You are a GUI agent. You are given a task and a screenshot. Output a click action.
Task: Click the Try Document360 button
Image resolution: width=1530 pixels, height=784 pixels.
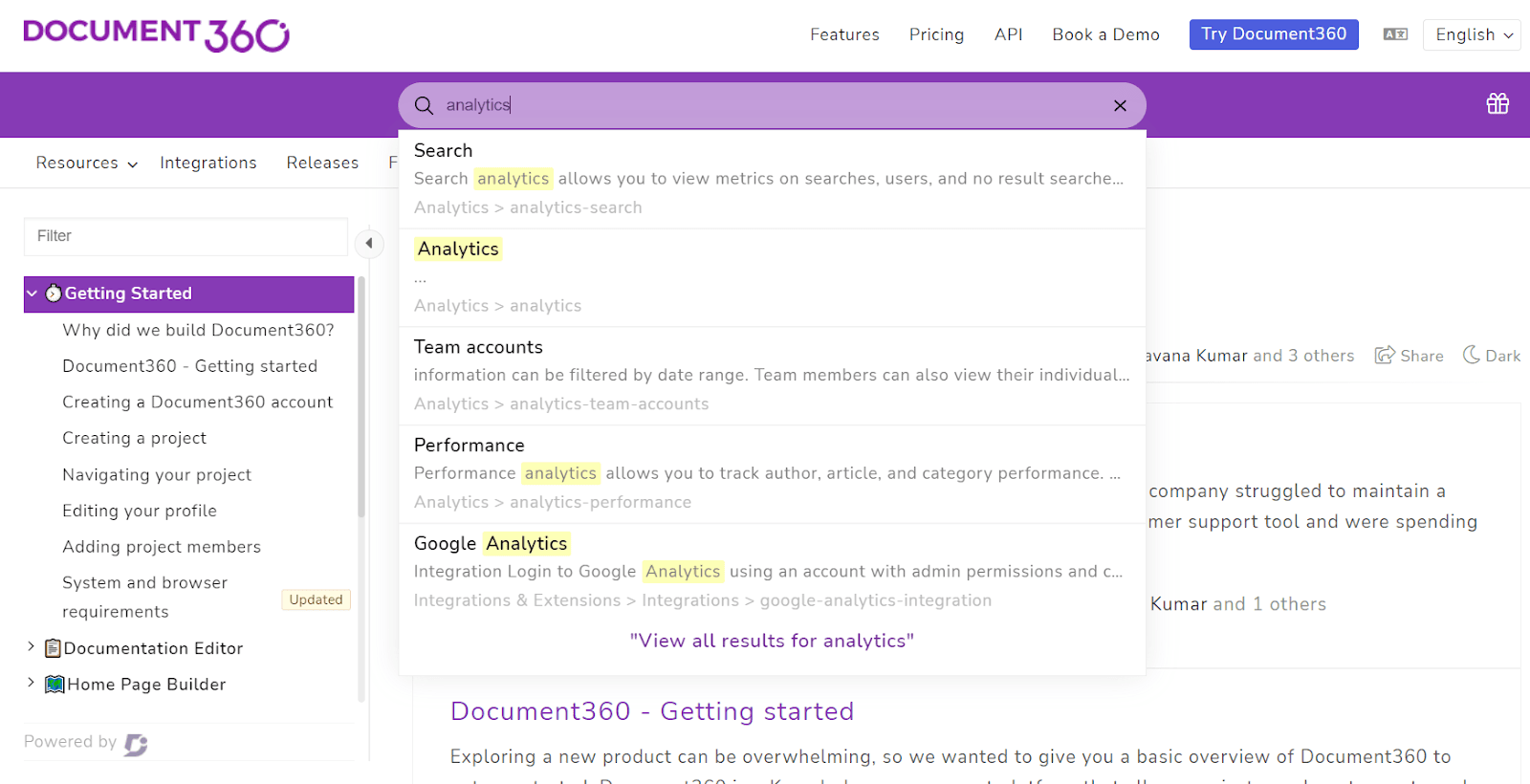1273,34
